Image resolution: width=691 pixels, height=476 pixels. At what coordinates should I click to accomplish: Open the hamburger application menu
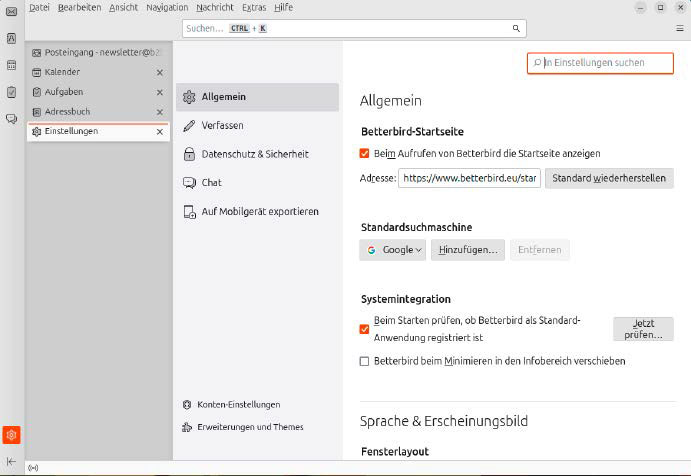(x=680, y=28)
